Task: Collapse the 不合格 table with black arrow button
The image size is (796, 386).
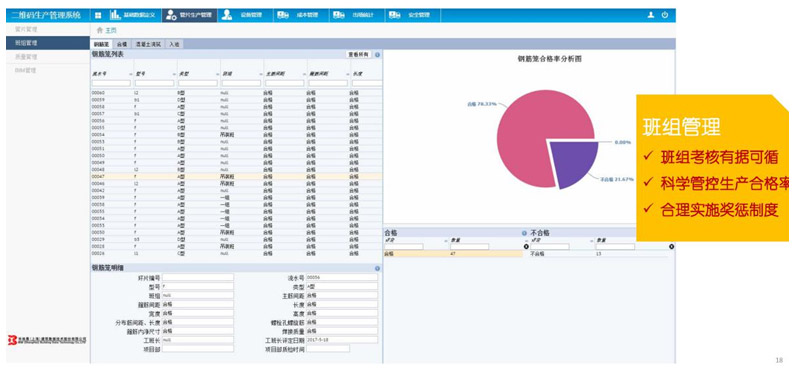Action: pos(671,246)
